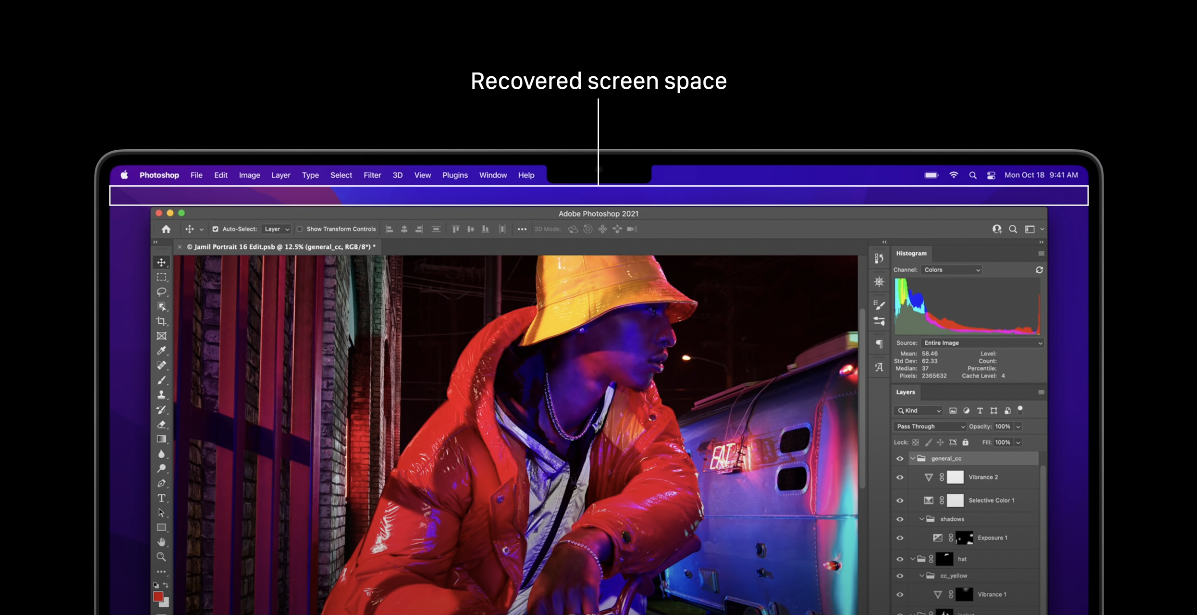Select the Frame tool
1197x615 pixels.
coord(161,336)
